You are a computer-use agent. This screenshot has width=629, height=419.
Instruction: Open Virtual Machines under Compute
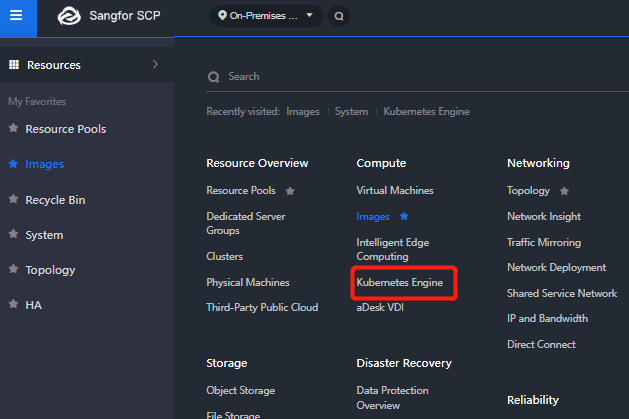pyautogui.click(x=395, y=190)
